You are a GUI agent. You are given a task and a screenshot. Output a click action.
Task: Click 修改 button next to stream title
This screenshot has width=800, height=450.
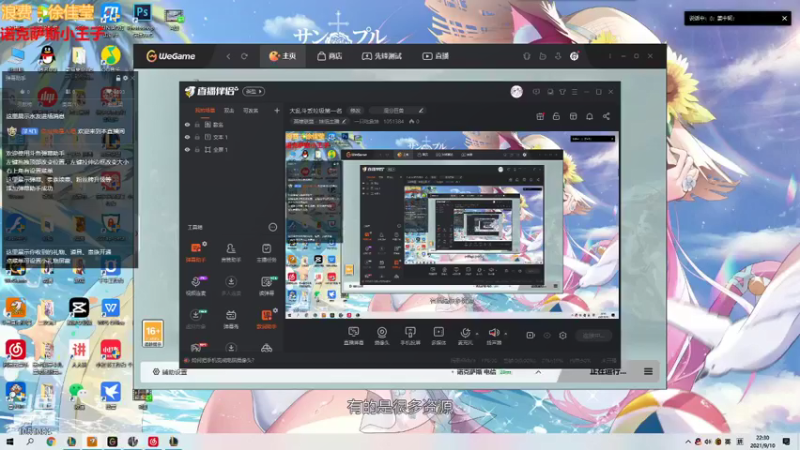coord(355,110)
